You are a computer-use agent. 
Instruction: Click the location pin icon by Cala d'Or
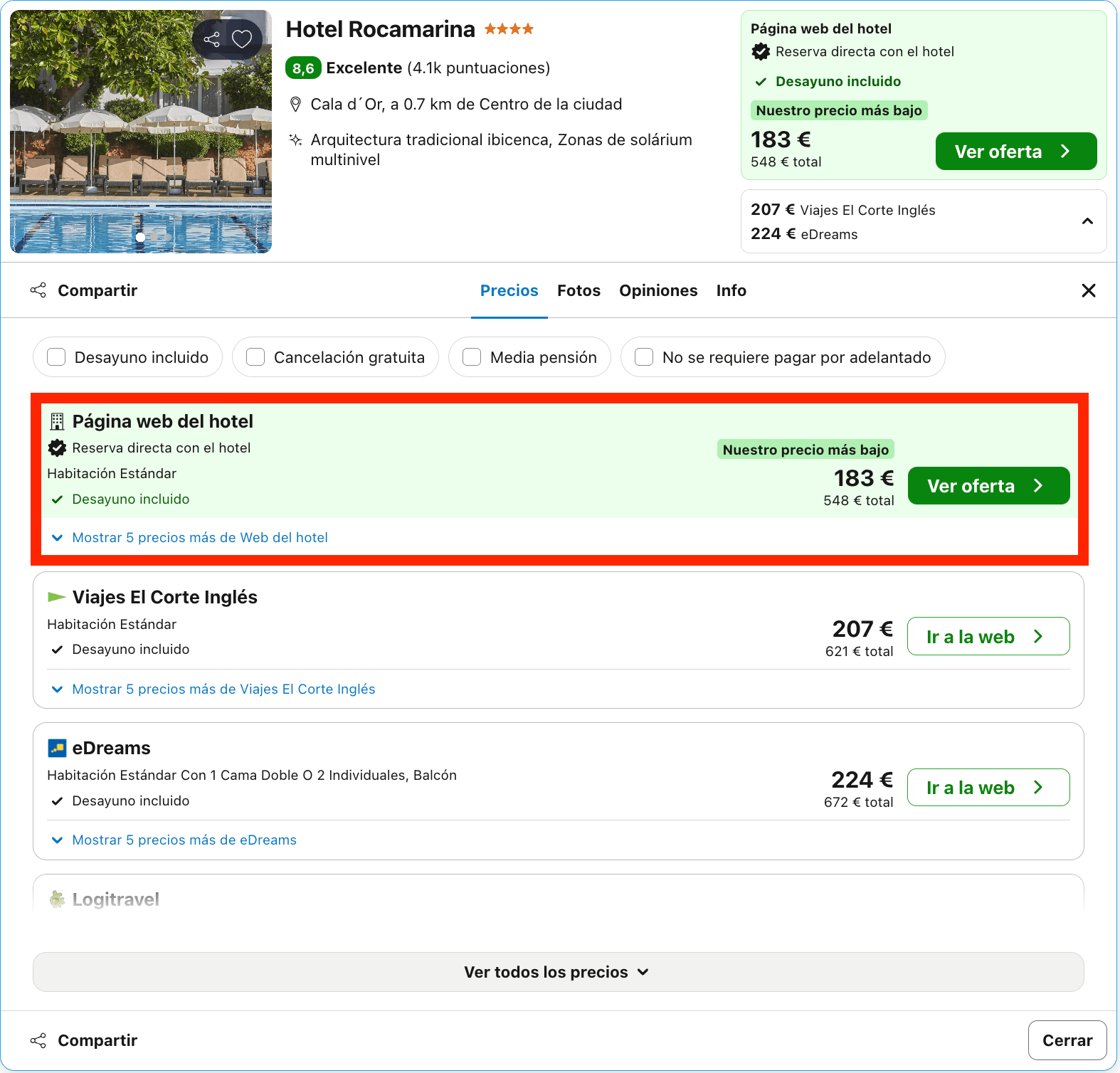click(295, 105)
